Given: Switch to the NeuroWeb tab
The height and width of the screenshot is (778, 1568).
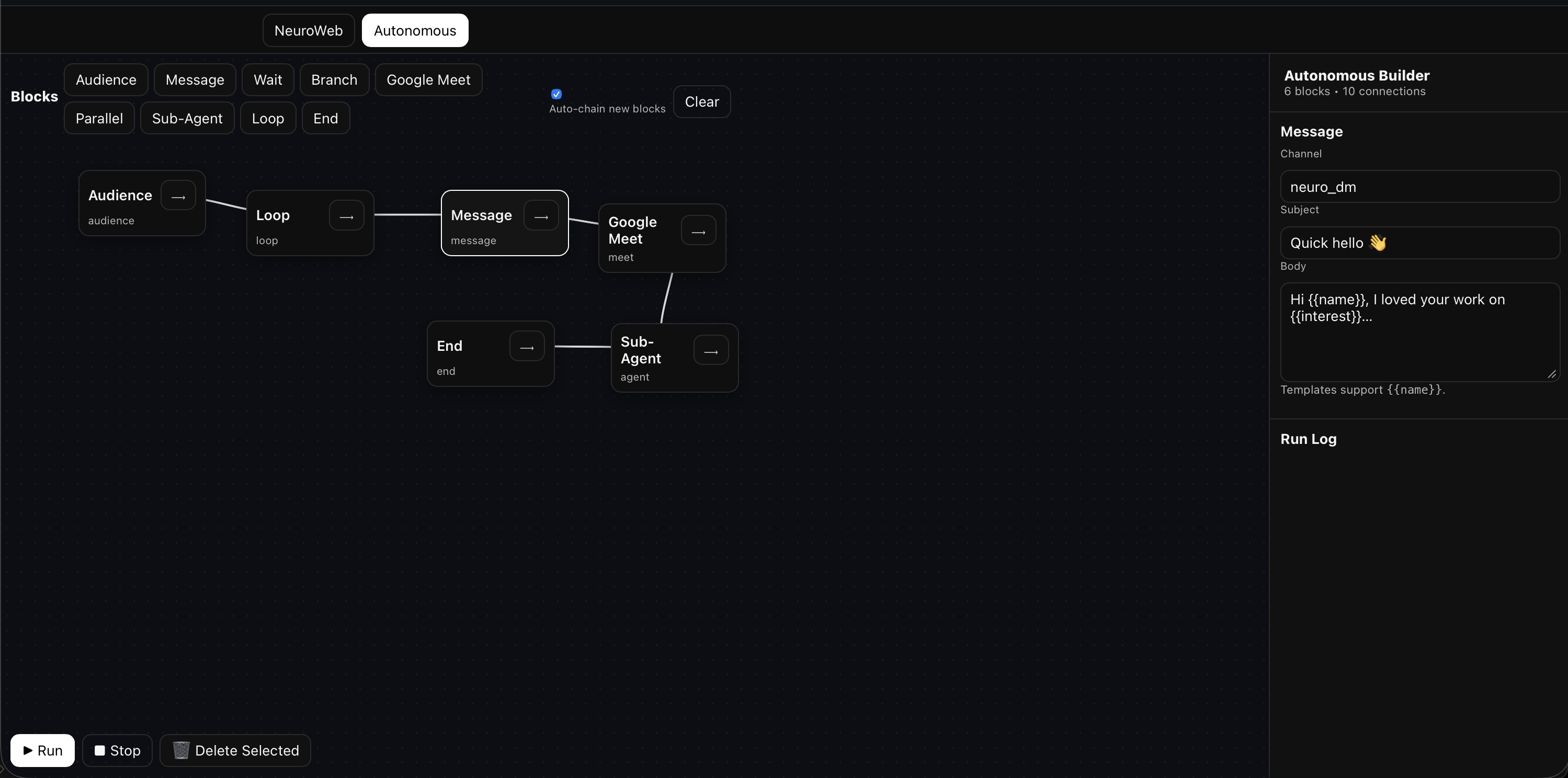Looking at the screenshot, I should (x=309, y=30).
